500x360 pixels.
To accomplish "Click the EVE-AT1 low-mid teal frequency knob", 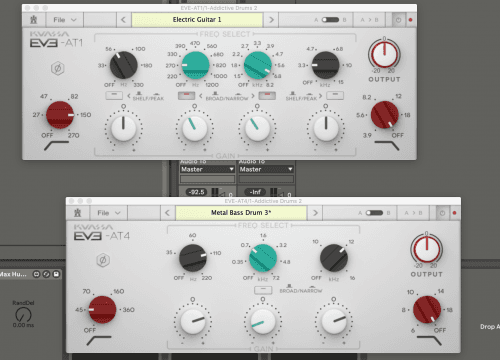I will click(195, 65).
